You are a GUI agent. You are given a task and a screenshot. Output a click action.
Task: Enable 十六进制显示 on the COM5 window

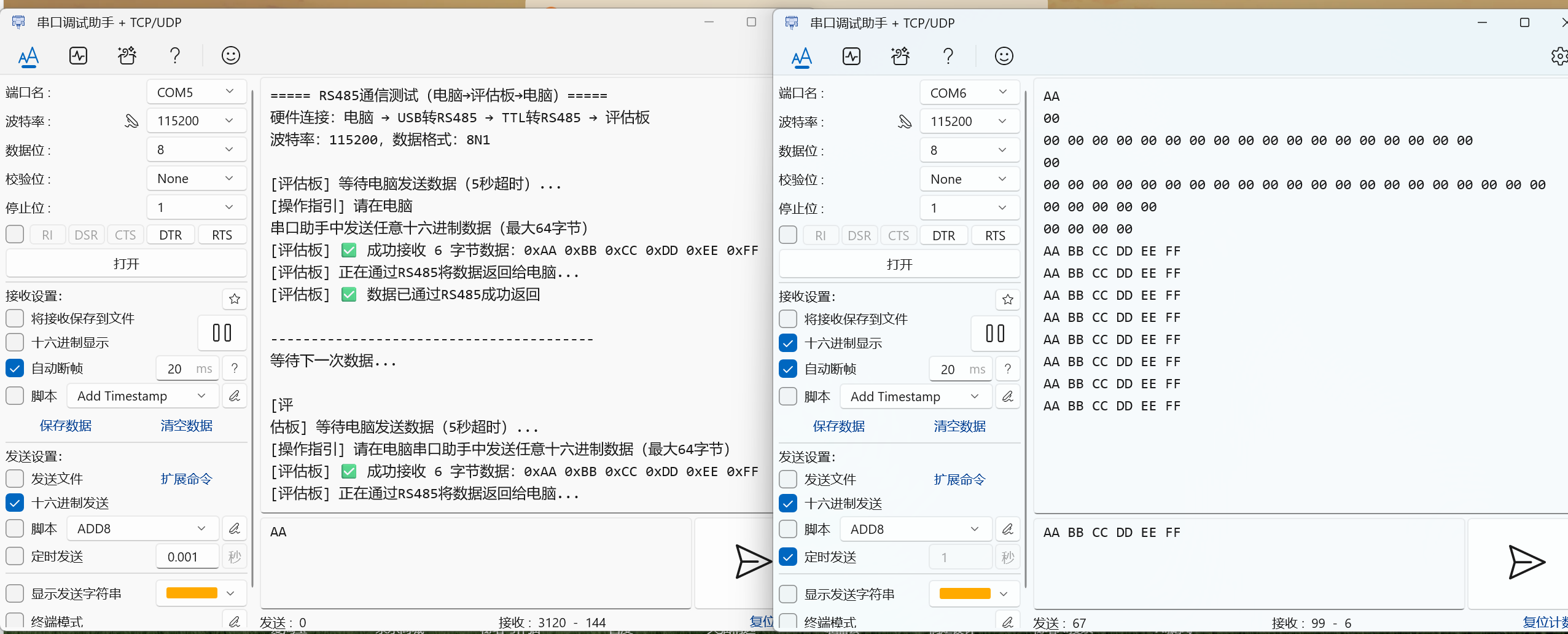(x=14, y=342)
